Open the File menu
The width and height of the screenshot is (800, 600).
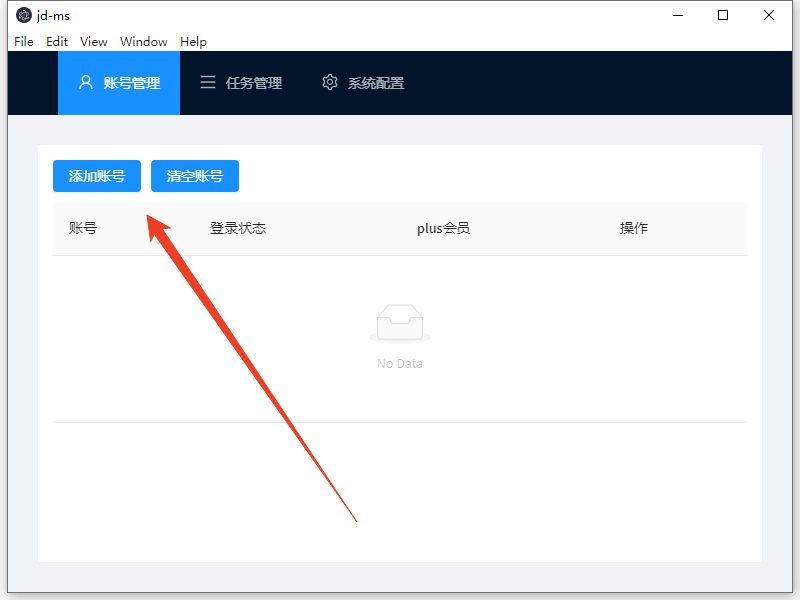click(24, 41)
